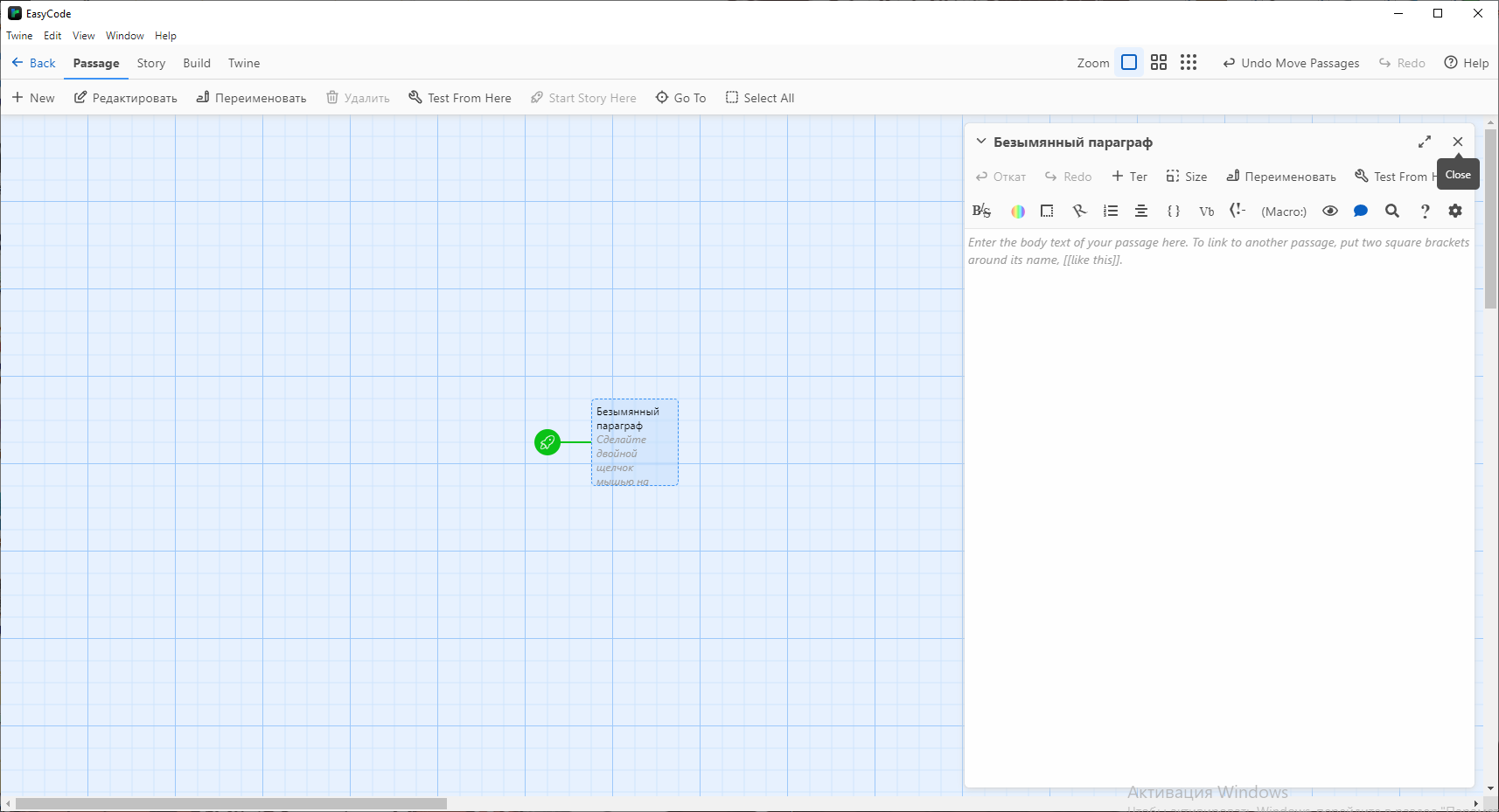Image resolution: width=1499 pixels, height=812 pixels.
Task: Click Redo in the passage panel
Action: (1068, 177)
